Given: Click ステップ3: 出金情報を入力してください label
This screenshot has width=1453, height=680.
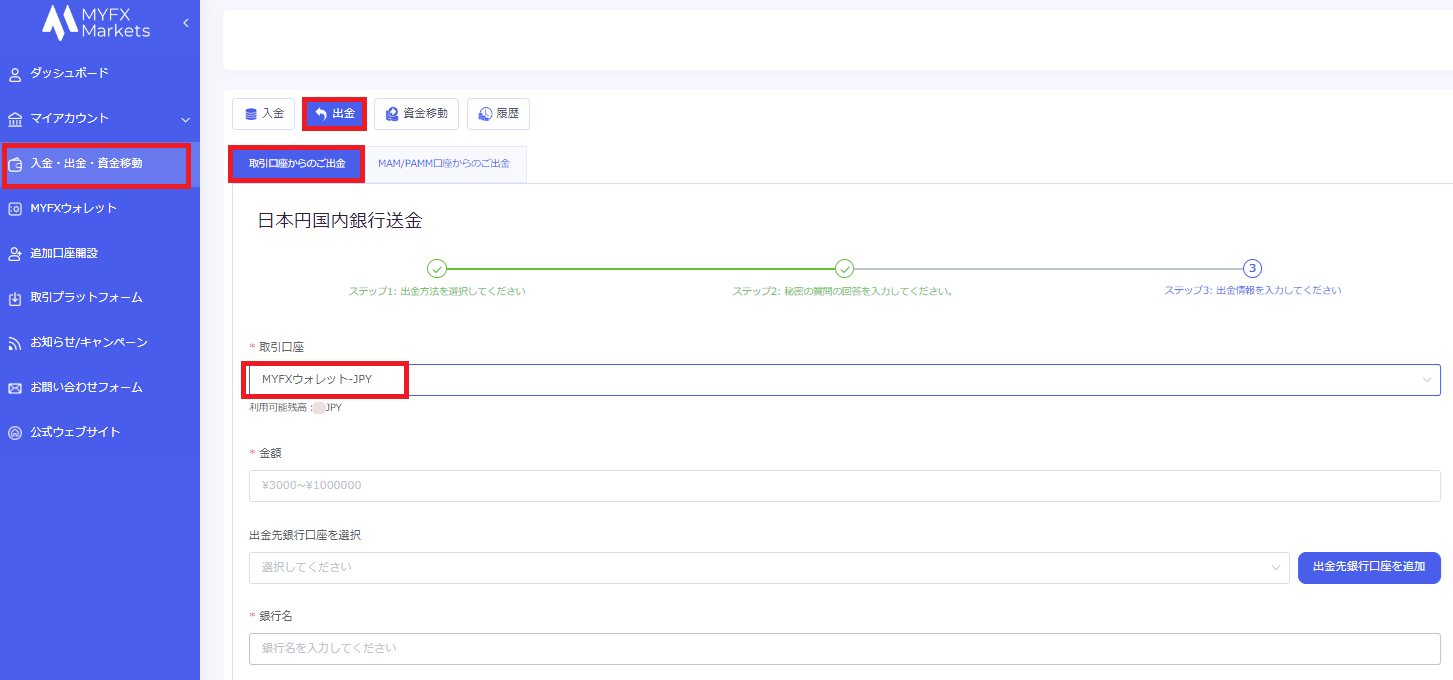Looking at the screenshot, I should tap(1253, 291).
